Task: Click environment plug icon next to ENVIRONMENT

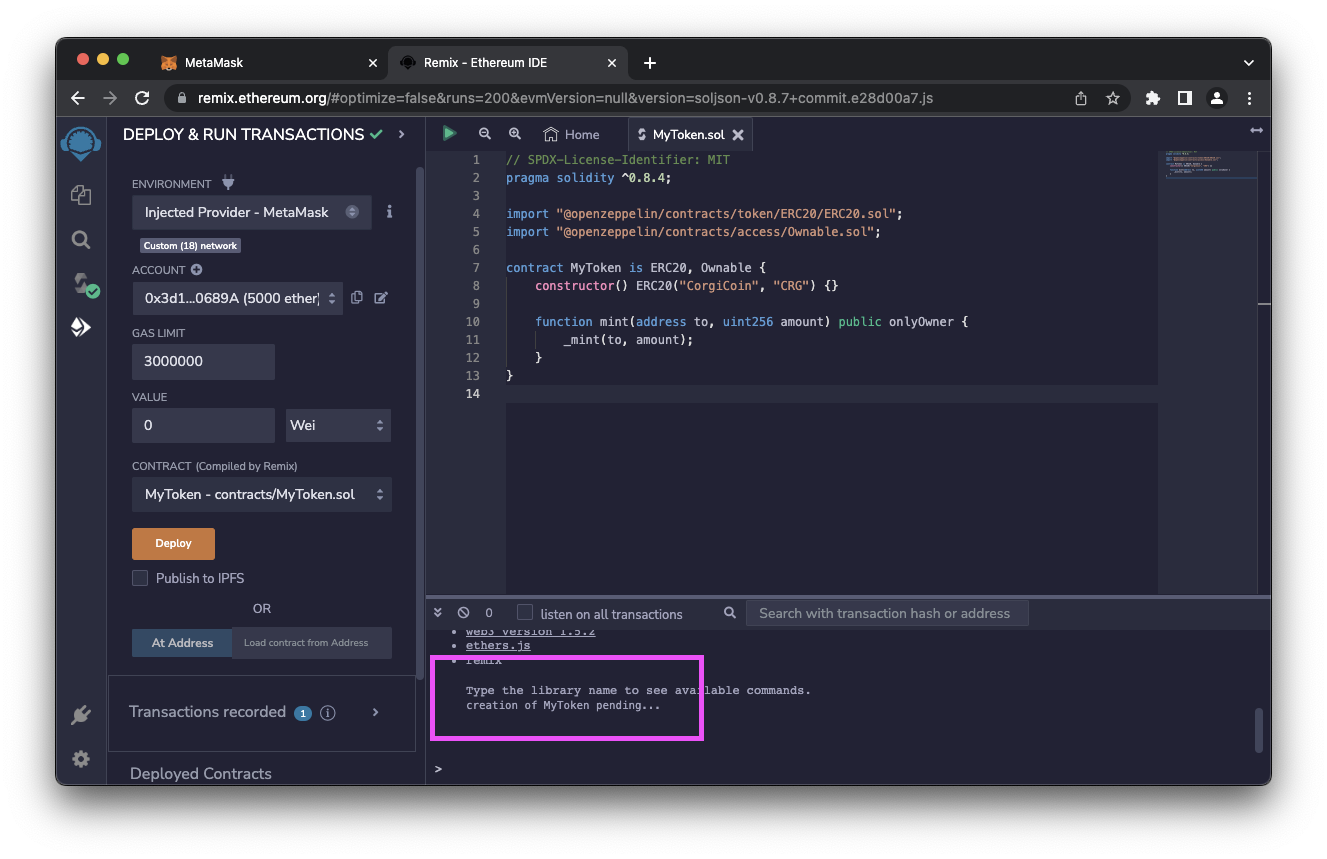Action: (x=227, y=183)
